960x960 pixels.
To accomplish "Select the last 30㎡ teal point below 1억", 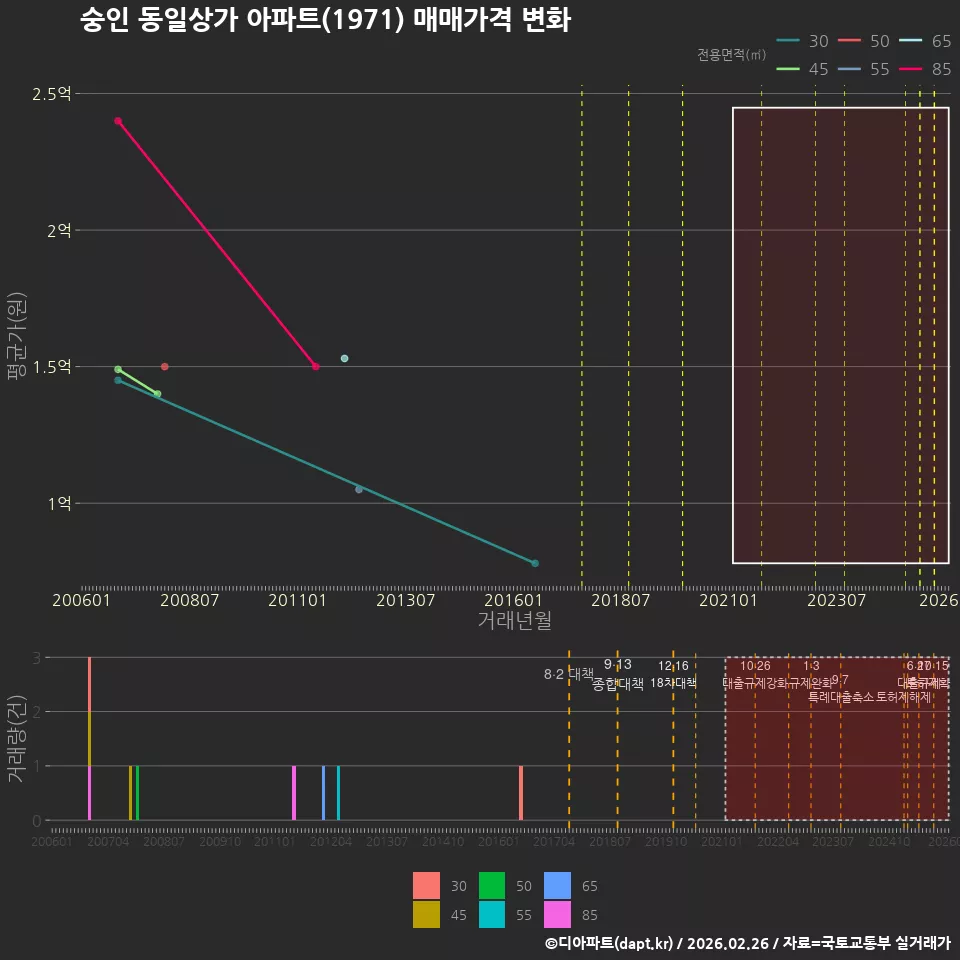I will [x=535, y=563].
